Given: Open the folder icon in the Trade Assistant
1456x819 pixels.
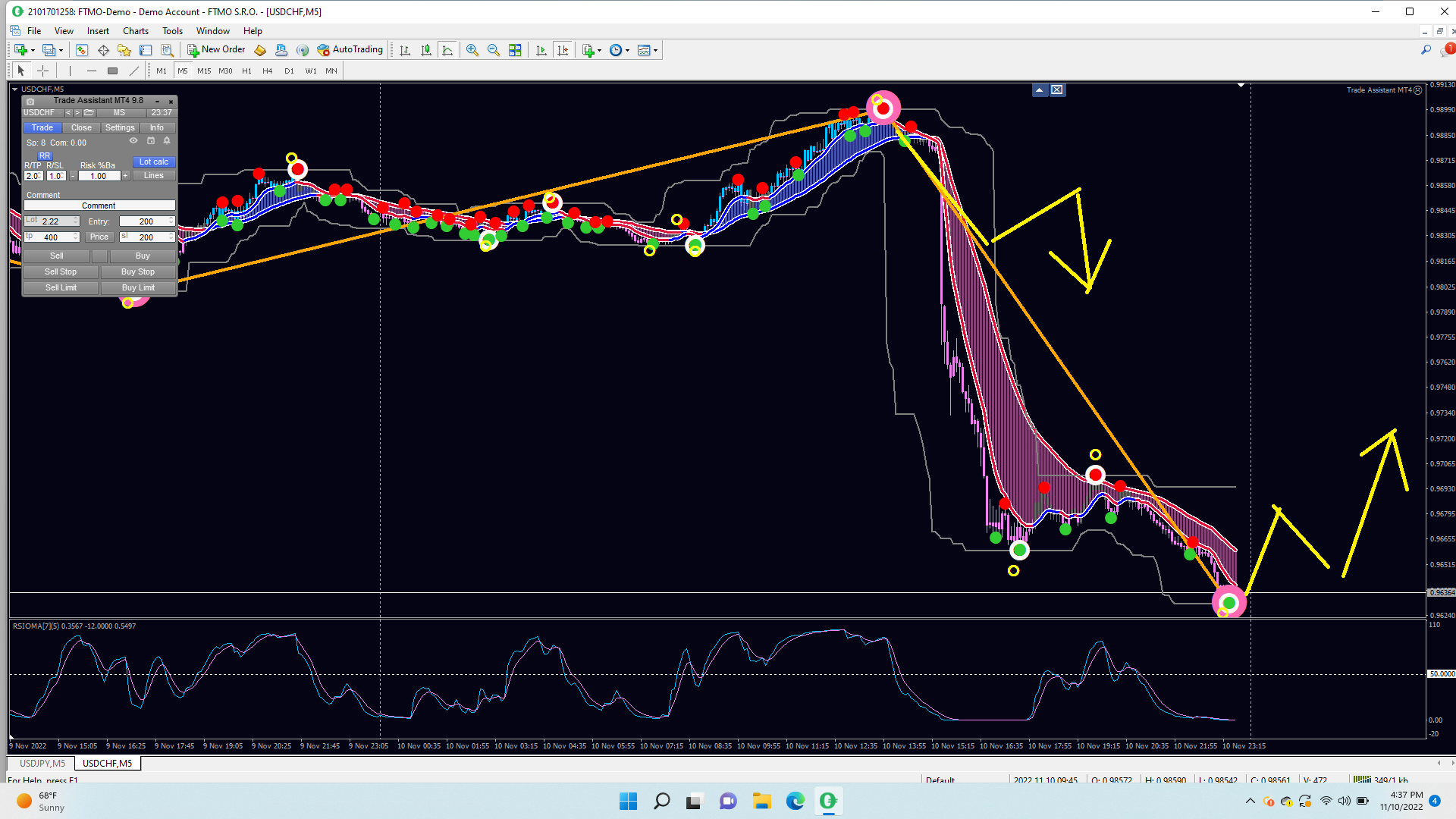Looking at the screenshot, I should [x=89, y=113].
